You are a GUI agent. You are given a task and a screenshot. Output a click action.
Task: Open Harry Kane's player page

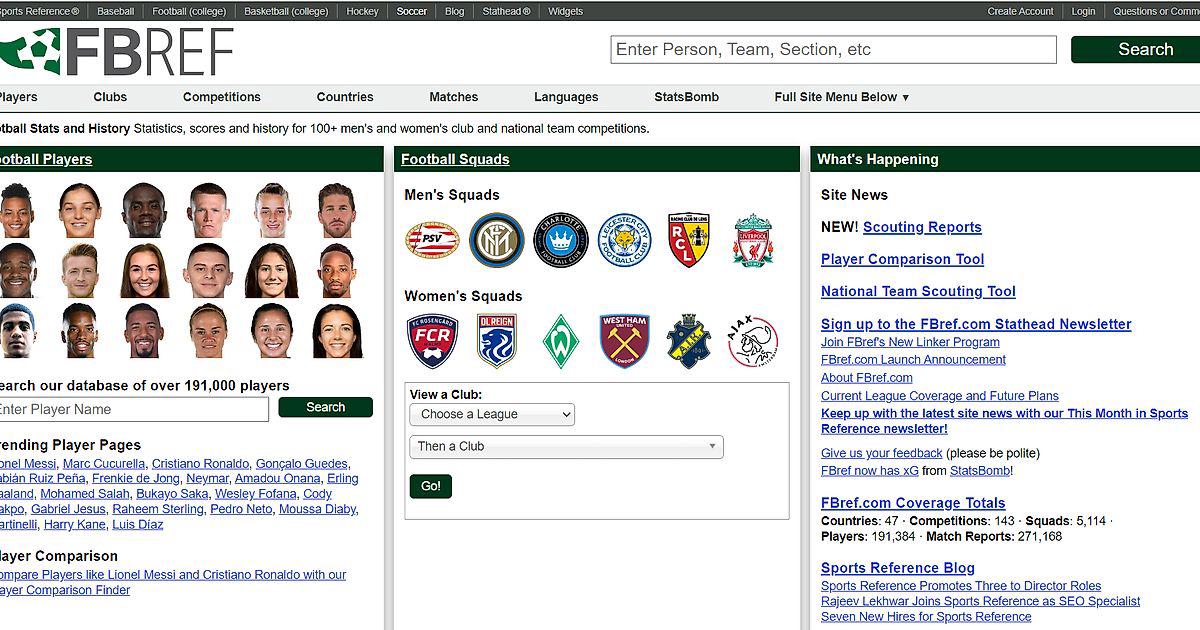[x=74, y=524]
